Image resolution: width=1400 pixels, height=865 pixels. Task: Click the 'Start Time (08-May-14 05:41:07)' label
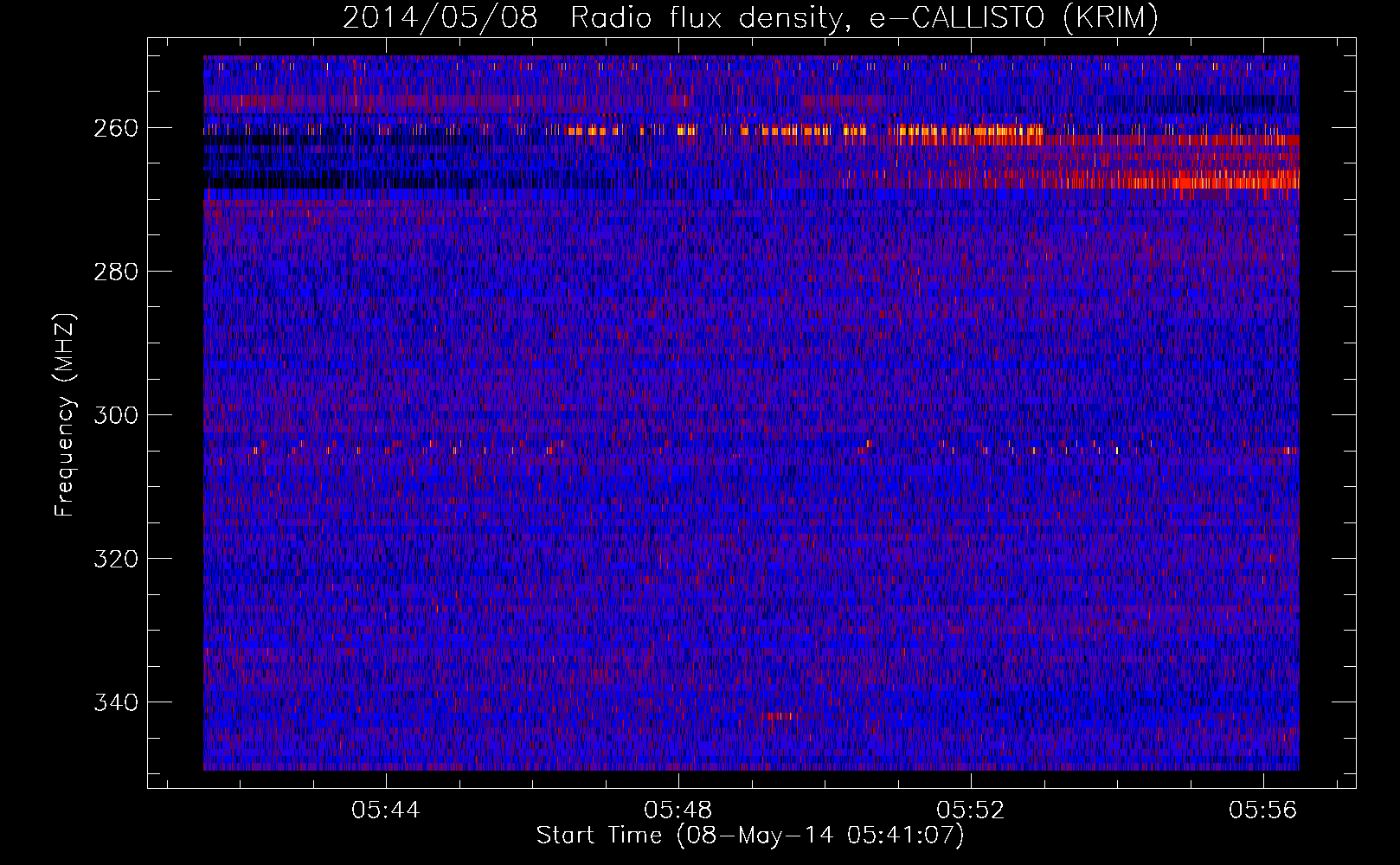pos(750,836)
